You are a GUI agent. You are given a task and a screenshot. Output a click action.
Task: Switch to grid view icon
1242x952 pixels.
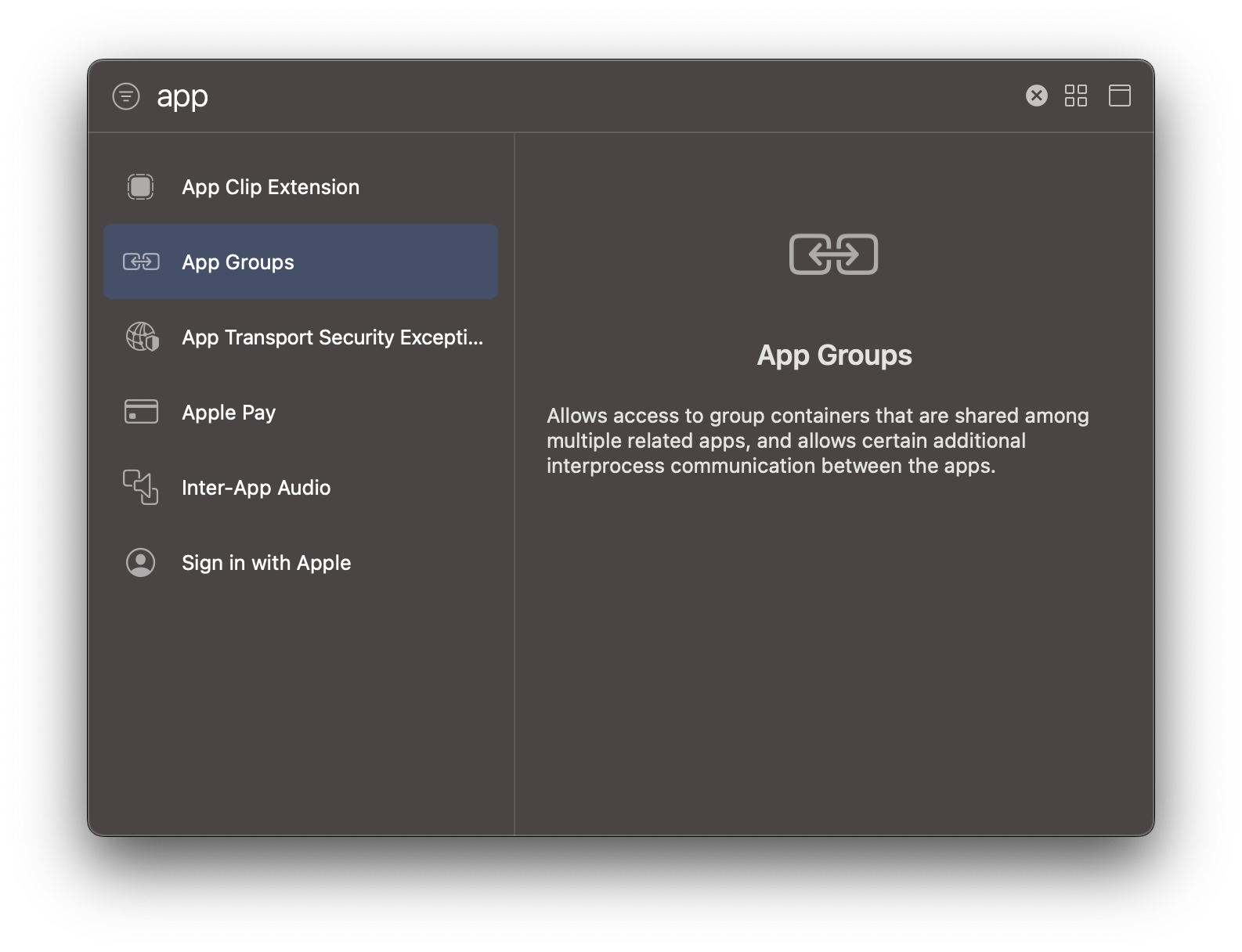[1076, 96]
